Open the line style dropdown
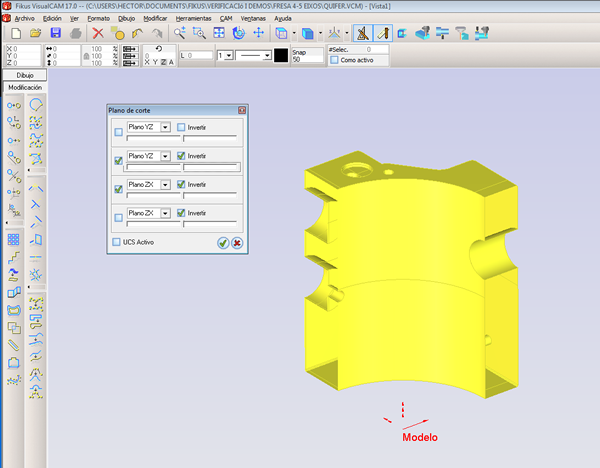Image resolution: width=600 pixels, height=468 pixels. pyautogui.click(x=268, y=55)
